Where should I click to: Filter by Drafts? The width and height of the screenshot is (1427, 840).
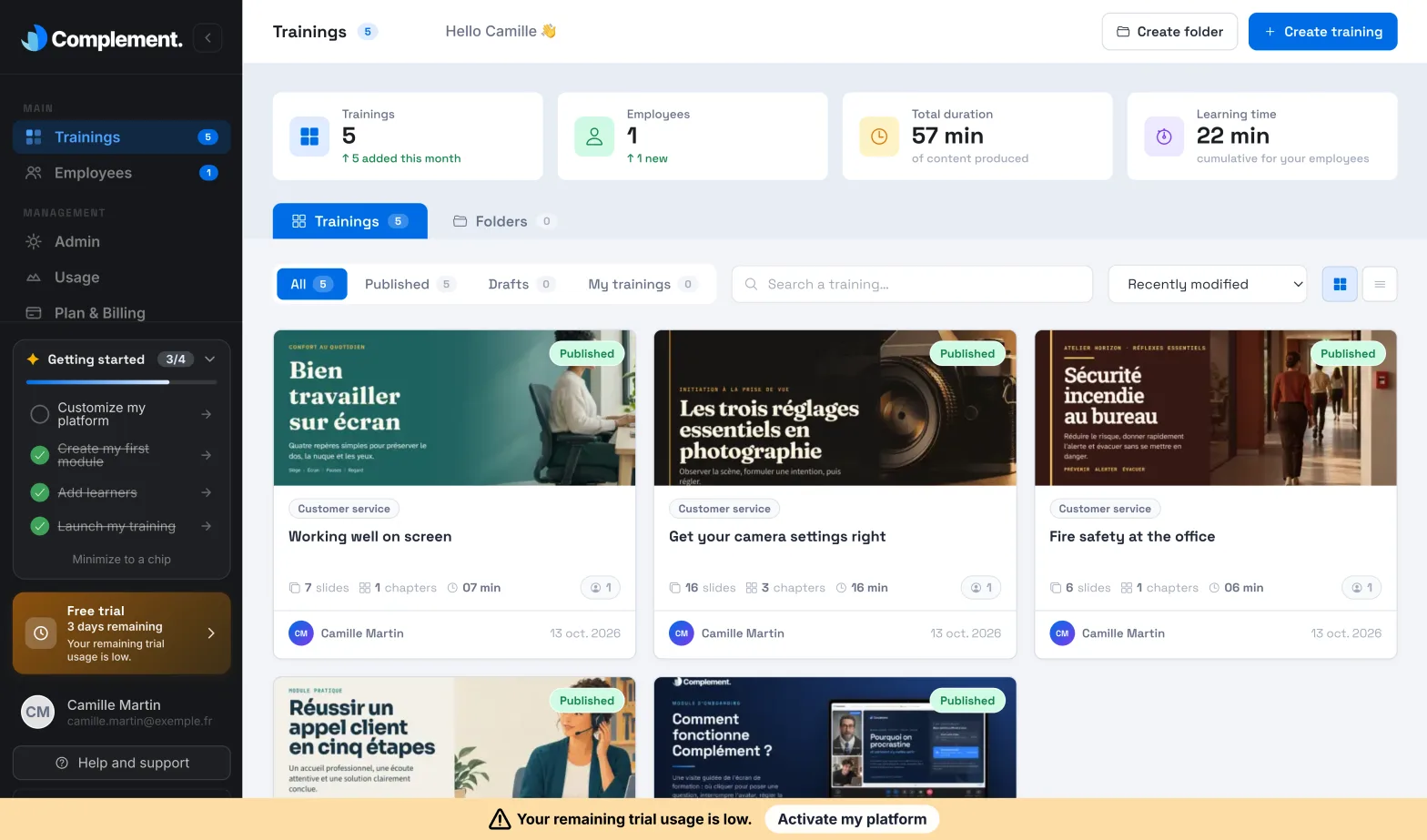(x=521, y=284)
